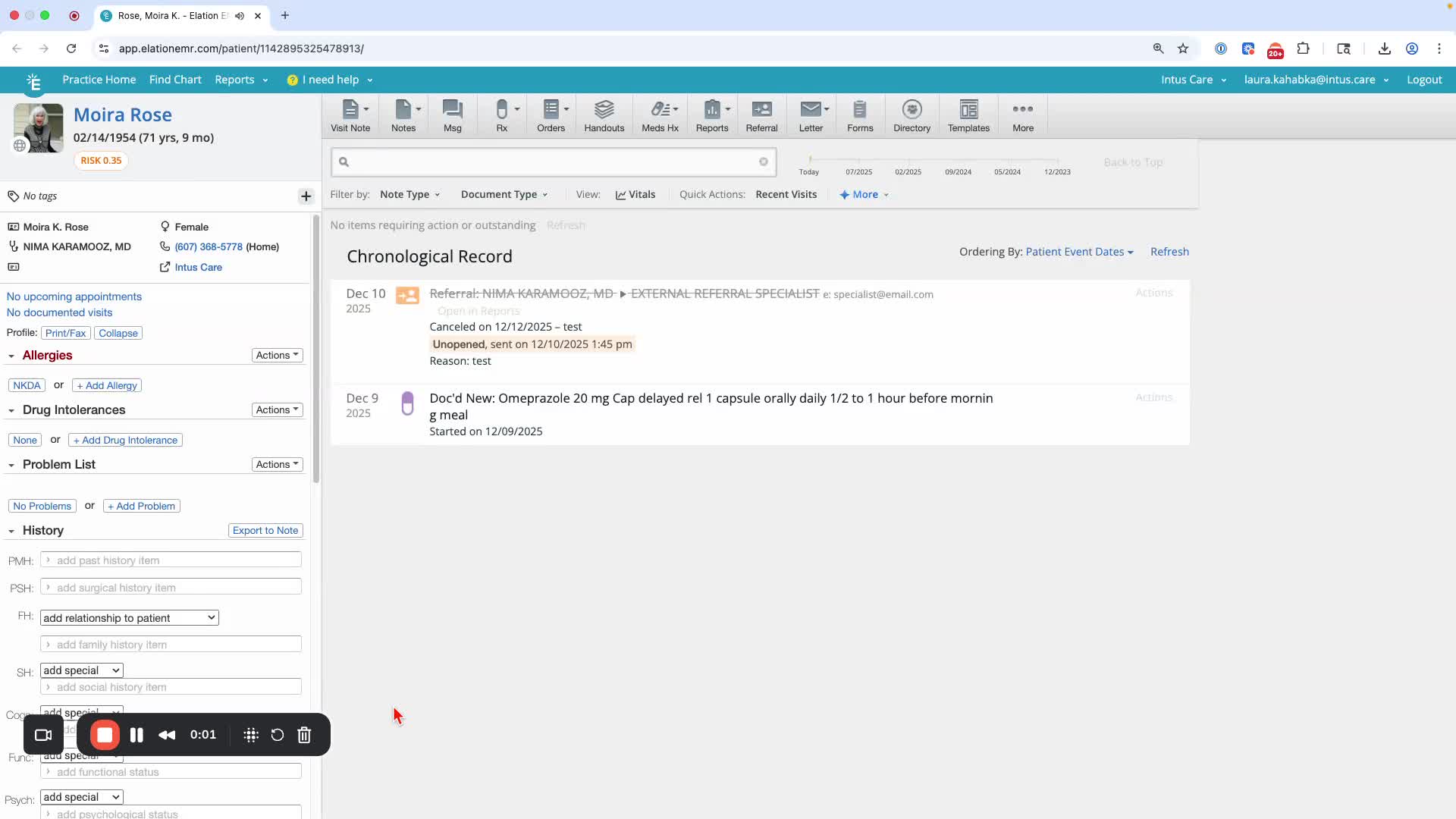1456x819 pixels.
Task: Click the Add Allergy button
Action: click(x=107, y=385)
